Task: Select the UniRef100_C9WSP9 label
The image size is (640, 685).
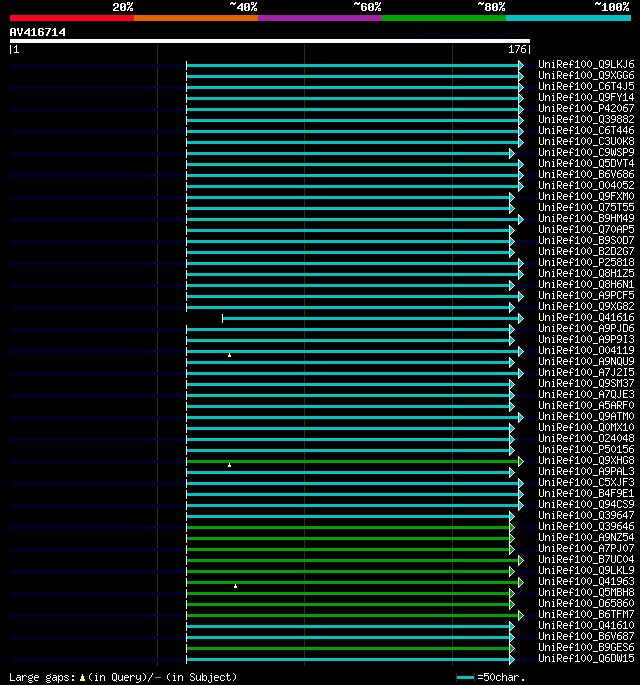Action: pos(586,152)
